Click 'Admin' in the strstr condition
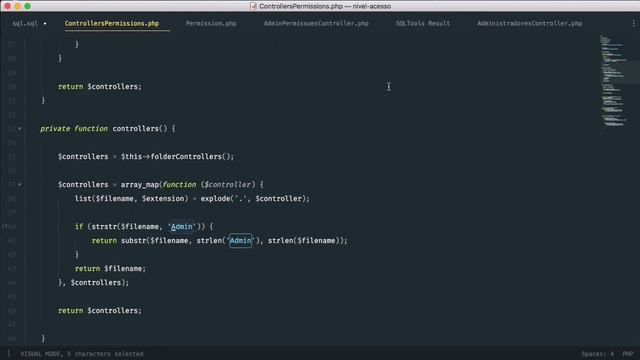The width and height of the screenshot is (640, 360). 182,227
